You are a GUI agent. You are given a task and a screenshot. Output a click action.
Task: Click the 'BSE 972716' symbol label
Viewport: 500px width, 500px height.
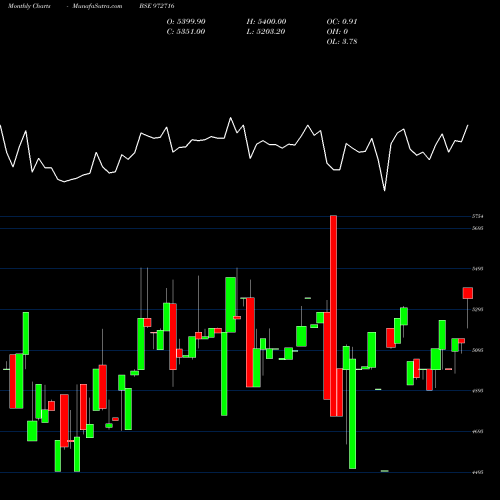[157, 6]
